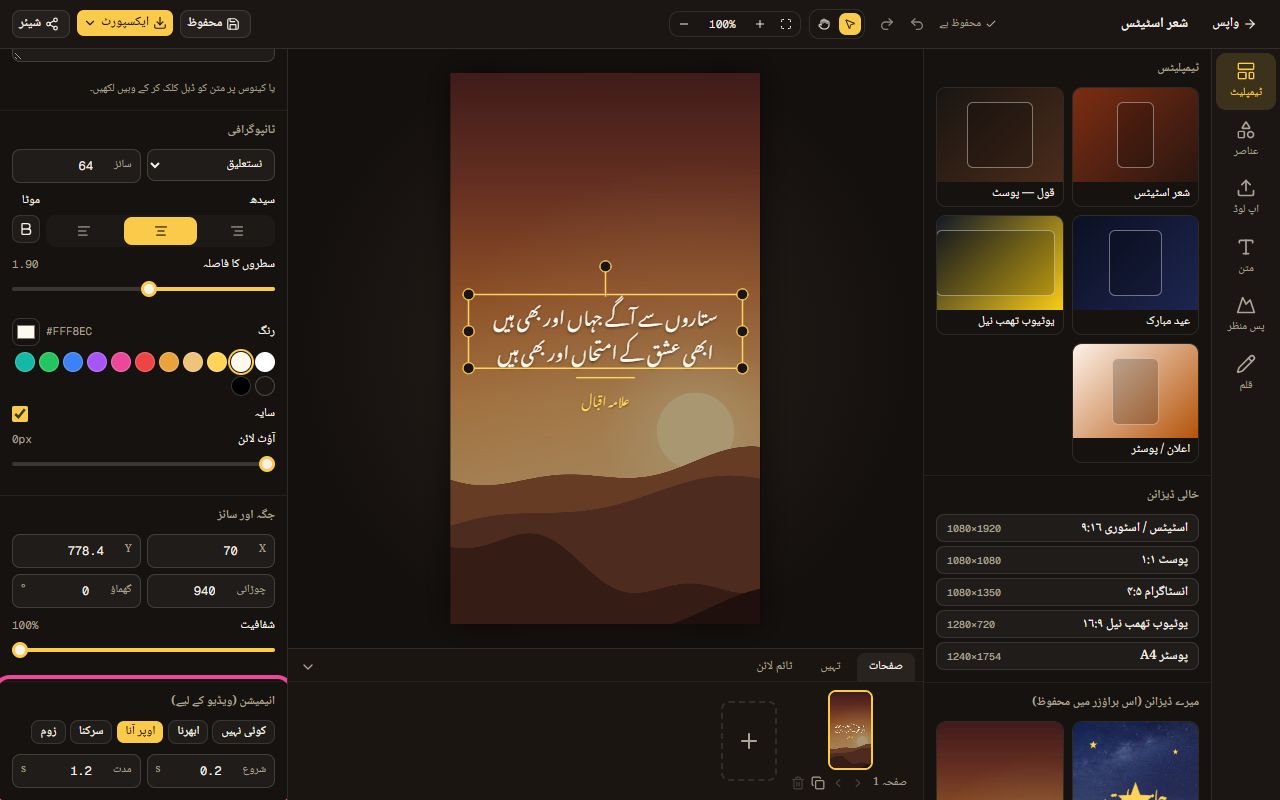Viewport: 1280px width, 800px height.
Task: Toggle the سایہ shadow checkbox
Action: (20, 413)
